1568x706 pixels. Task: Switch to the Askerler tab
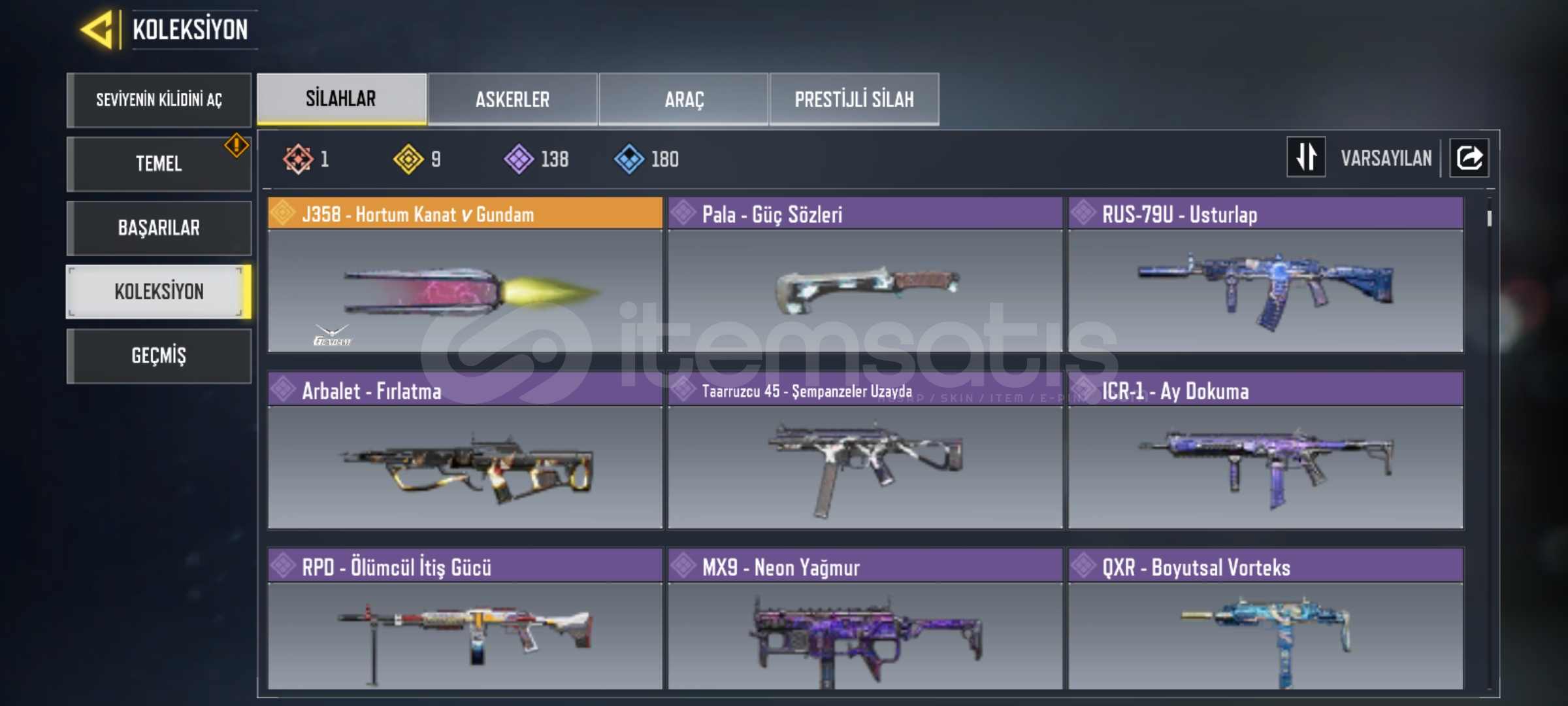coord(512,99)
